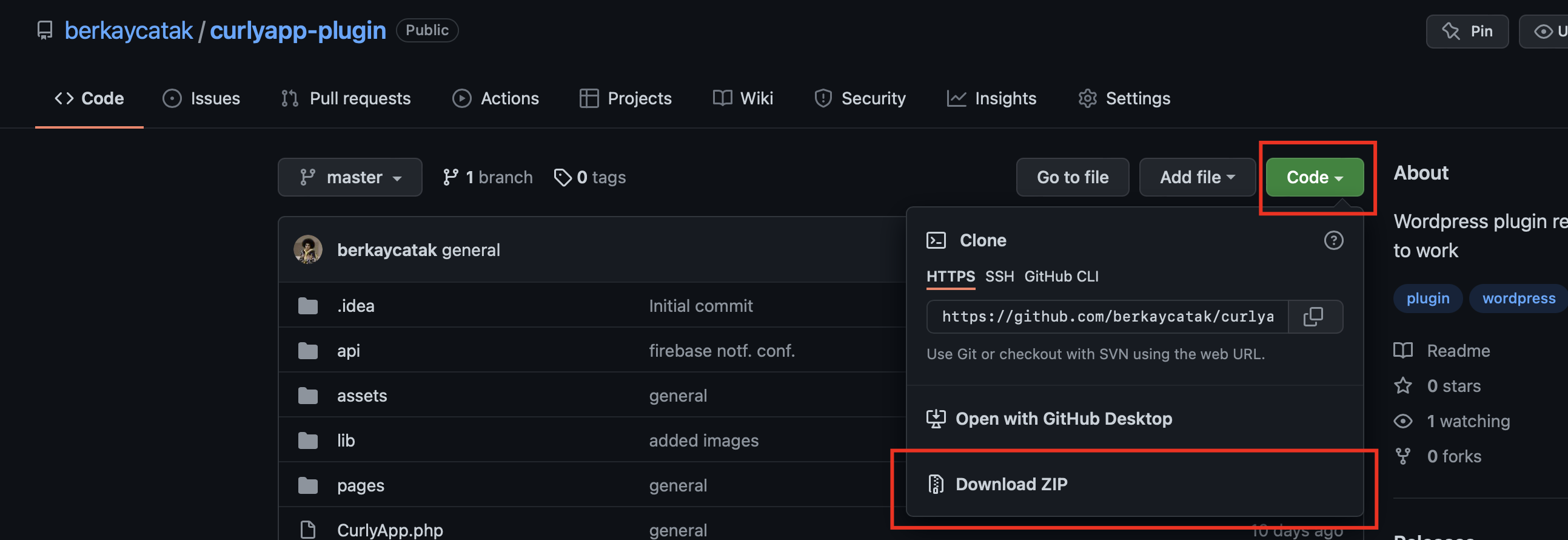View the Projects tab
The image size is (1568, 540).
coord(626,98)
